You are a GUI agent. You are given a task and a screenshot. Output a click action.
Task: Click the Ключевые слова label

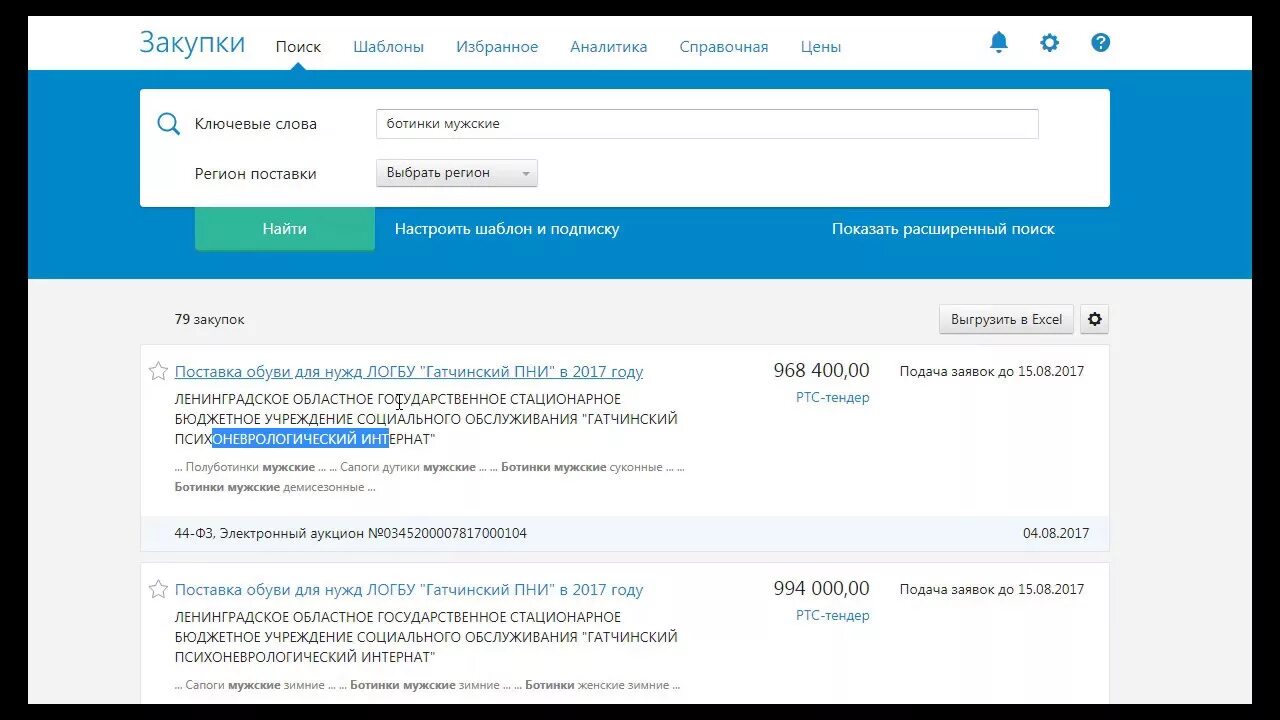[255, 124]
